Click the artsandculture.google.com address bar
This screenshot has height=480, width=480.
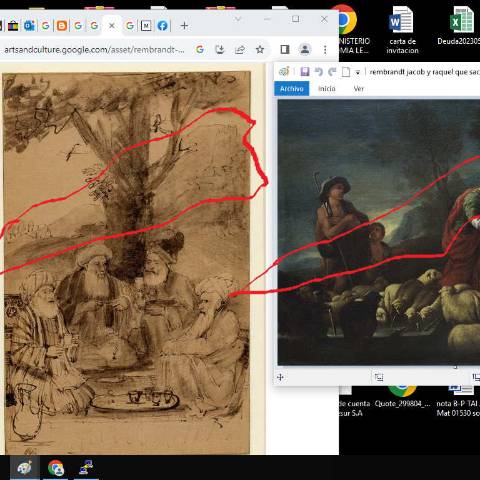click(x=94, y=50)
